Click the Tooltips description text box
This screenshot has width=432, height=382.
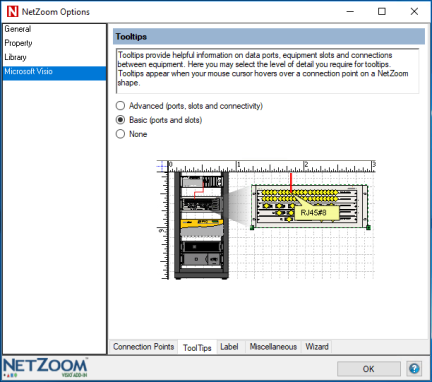tap(267, 71)
